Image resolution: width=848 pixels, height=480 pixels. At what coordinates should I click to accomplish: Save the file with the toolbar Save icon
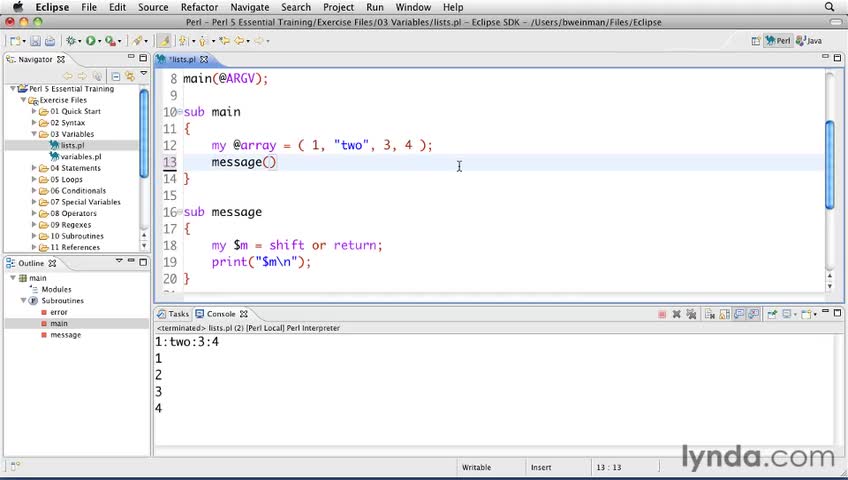pyautogui.click(x=35, y=41)
